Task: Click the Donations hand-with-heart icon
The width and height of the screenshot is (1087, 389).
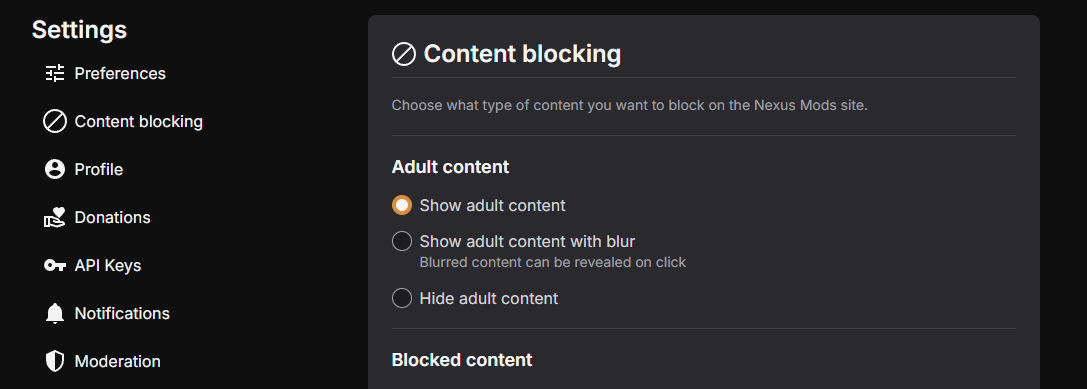Action: tap(55, 218)
